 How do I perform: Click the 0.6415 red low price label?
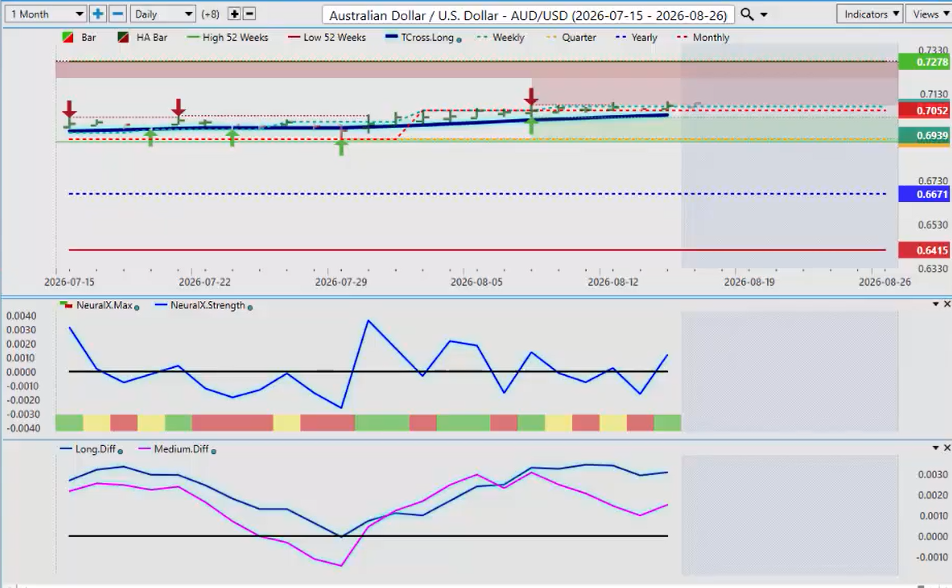pyautogui.click(x=923, y=250)
